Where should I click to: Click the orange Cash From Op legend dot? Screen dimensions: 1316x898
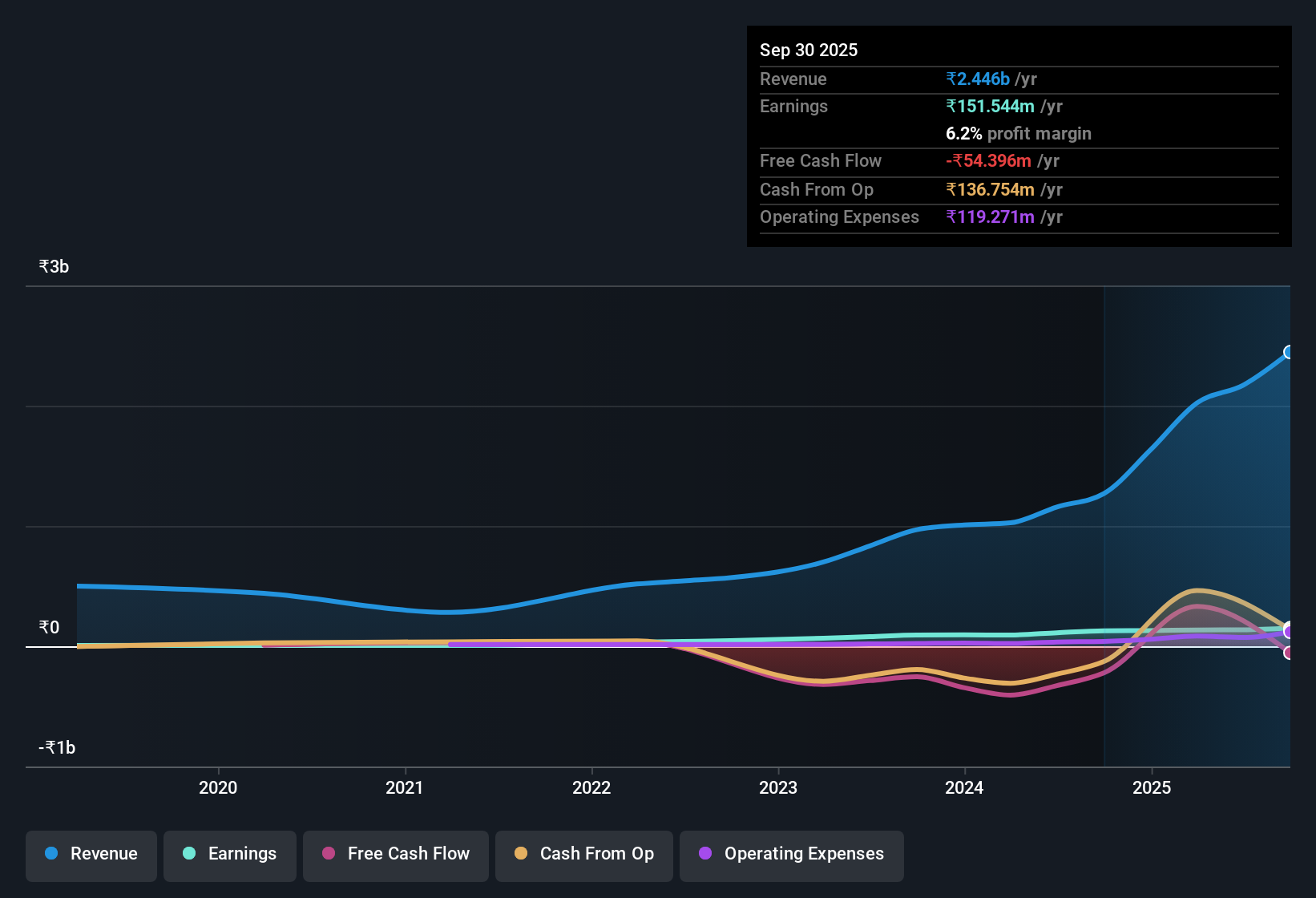(x=521, y=854)
